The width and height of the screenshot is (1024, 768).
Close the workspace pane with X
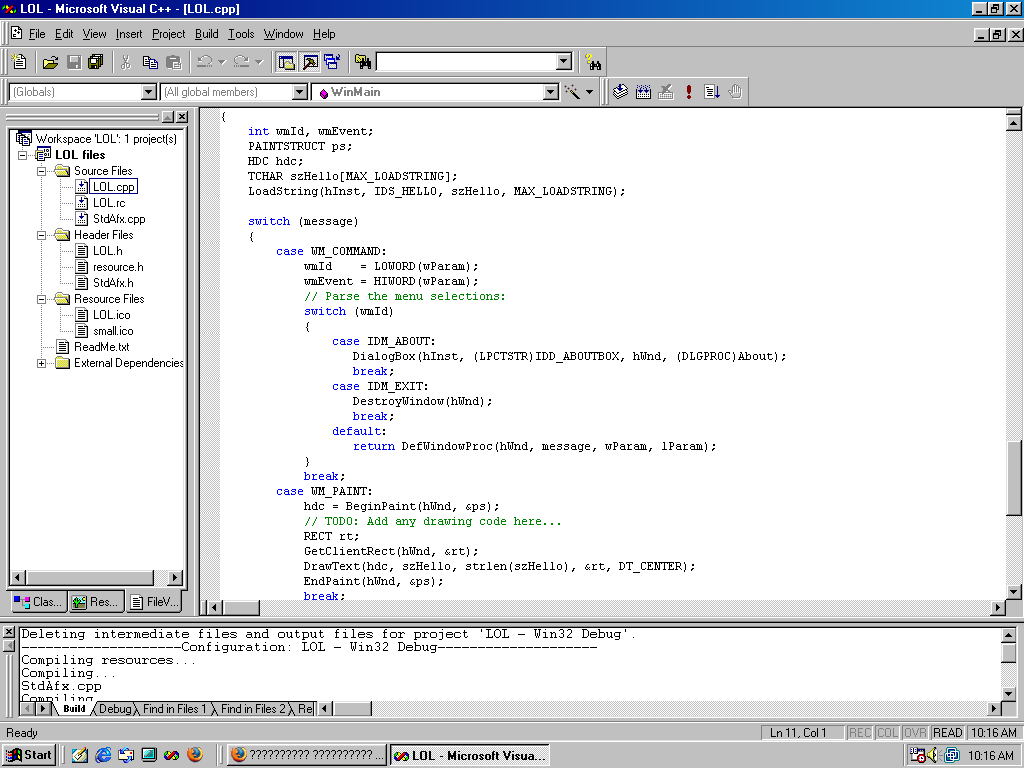coord(182,117)
